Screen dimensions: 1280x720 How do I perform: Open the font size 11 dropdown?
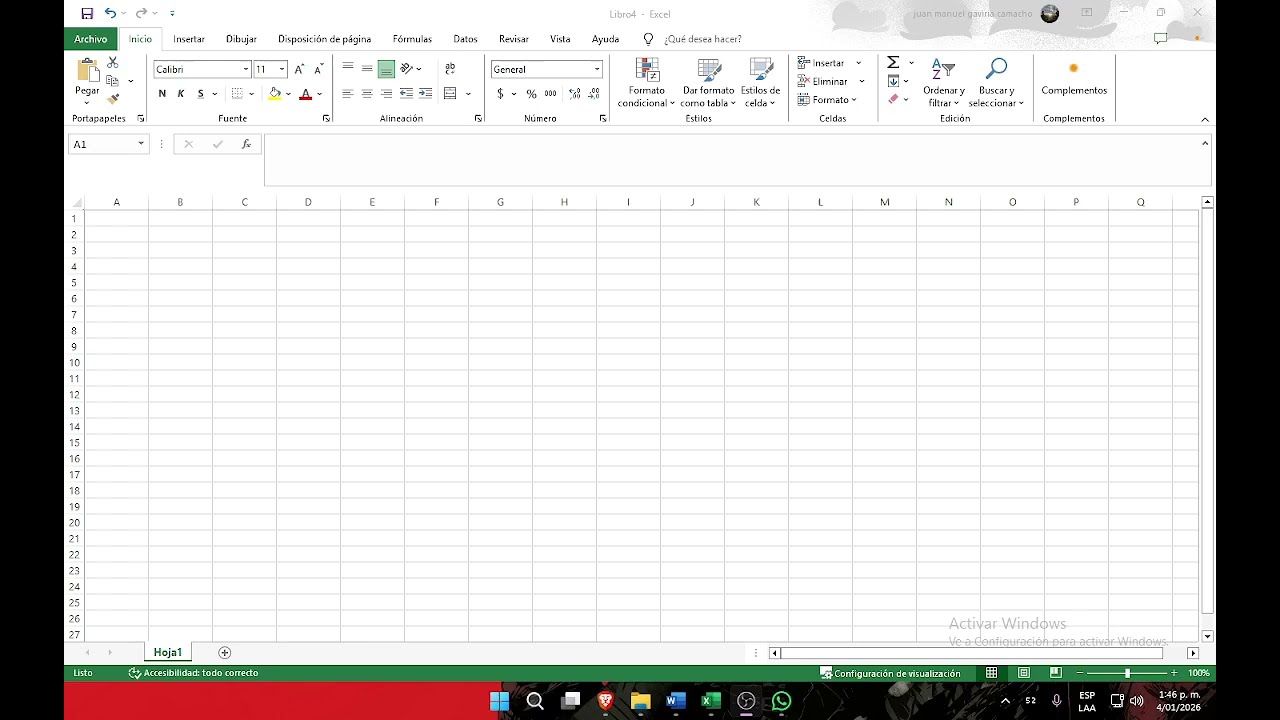(x=282, y=69)
